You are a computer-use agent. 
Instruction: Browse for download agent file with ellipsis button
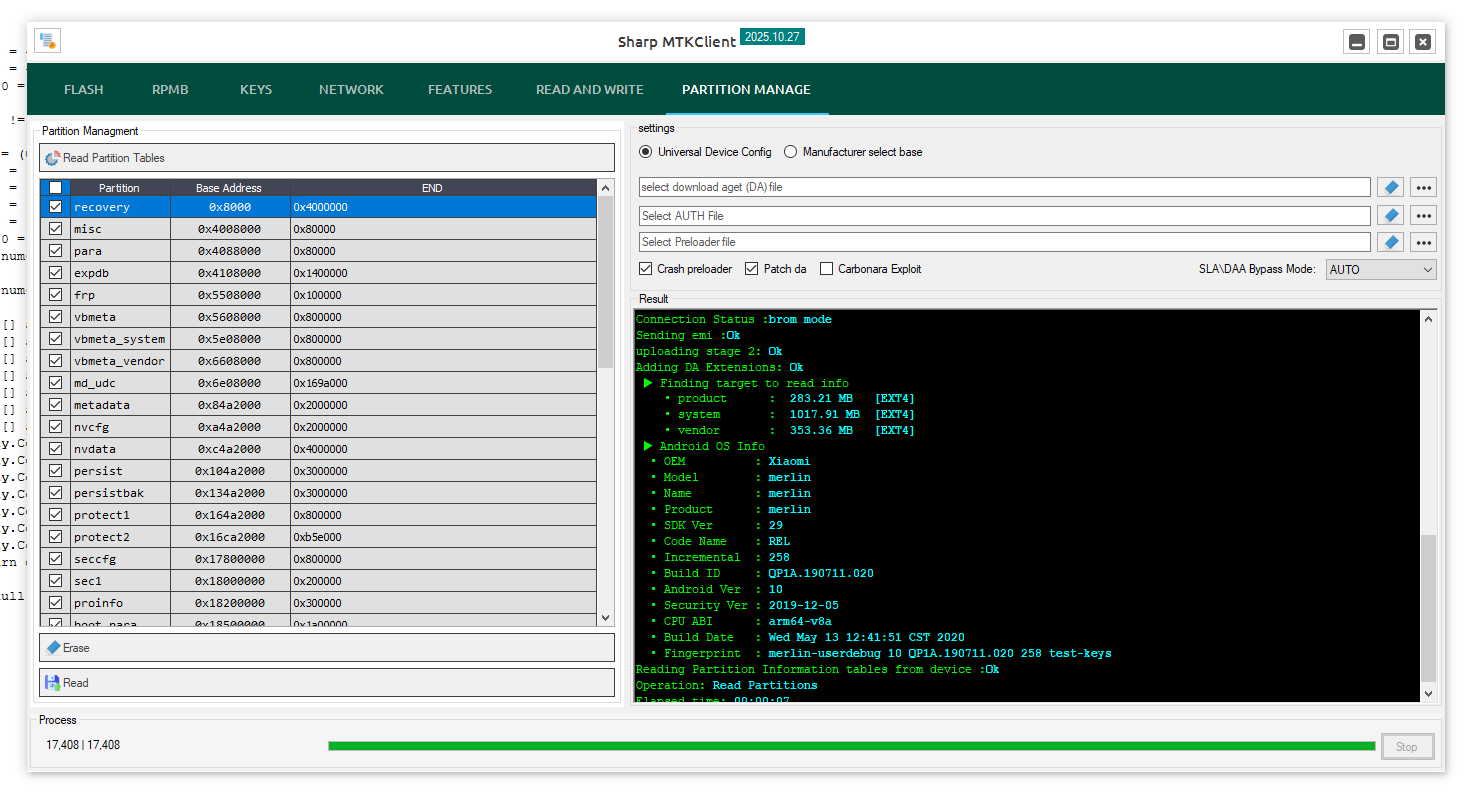click(x=1423, y=188)
